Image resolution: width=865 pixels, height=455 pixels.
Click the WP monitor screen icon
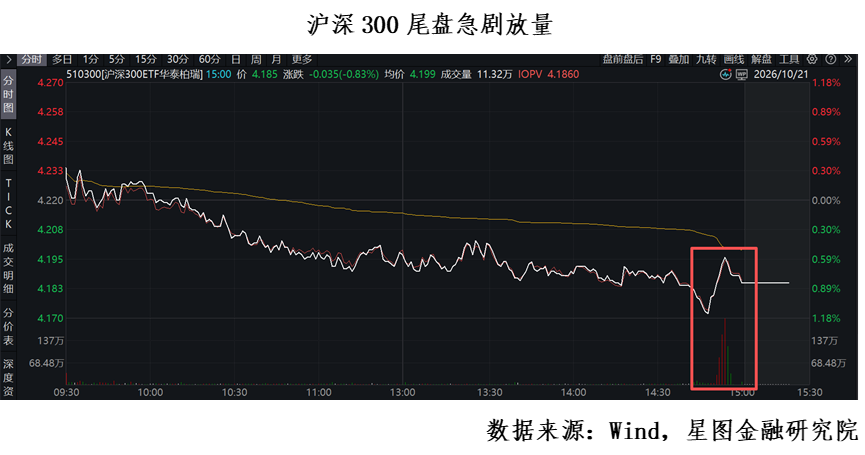click(742, 74)
